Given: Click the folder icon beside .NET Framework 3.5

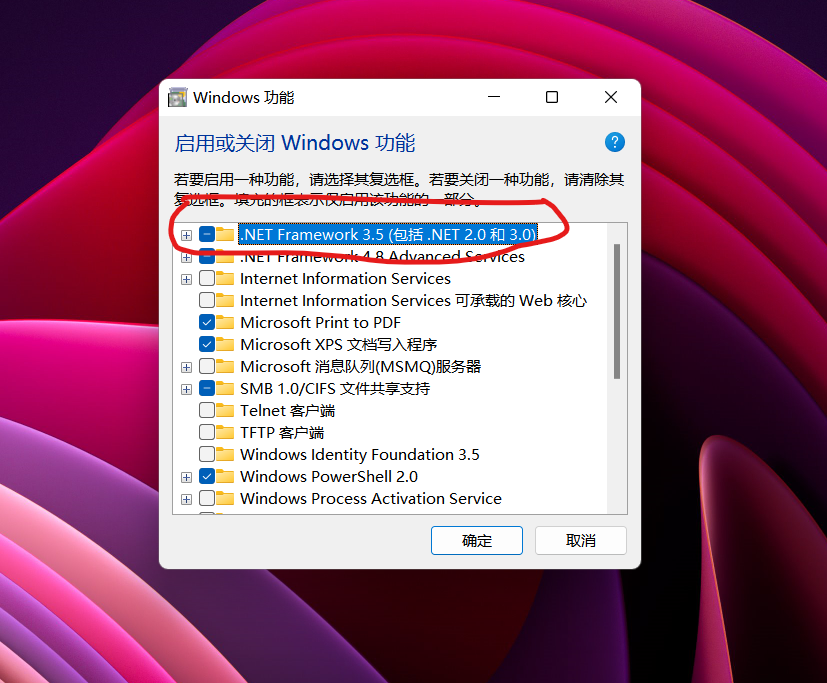Looking at the screenshot, I should 225,234.
